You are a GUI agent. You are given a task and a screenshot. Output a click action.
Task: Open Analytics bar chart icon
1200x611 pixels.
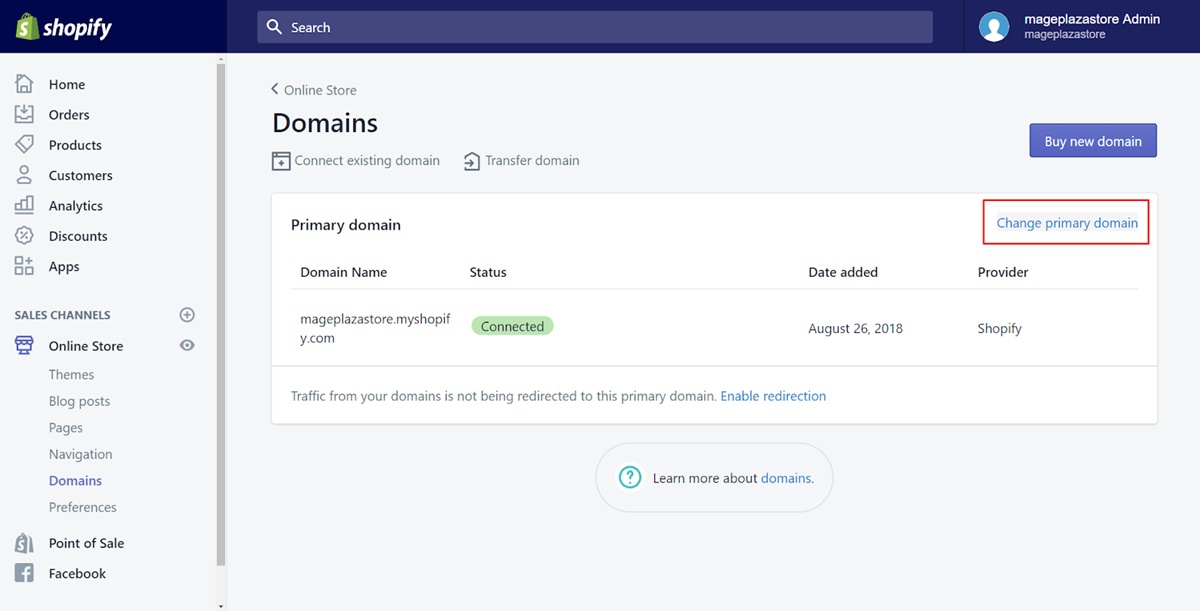(x=24, y=205)
